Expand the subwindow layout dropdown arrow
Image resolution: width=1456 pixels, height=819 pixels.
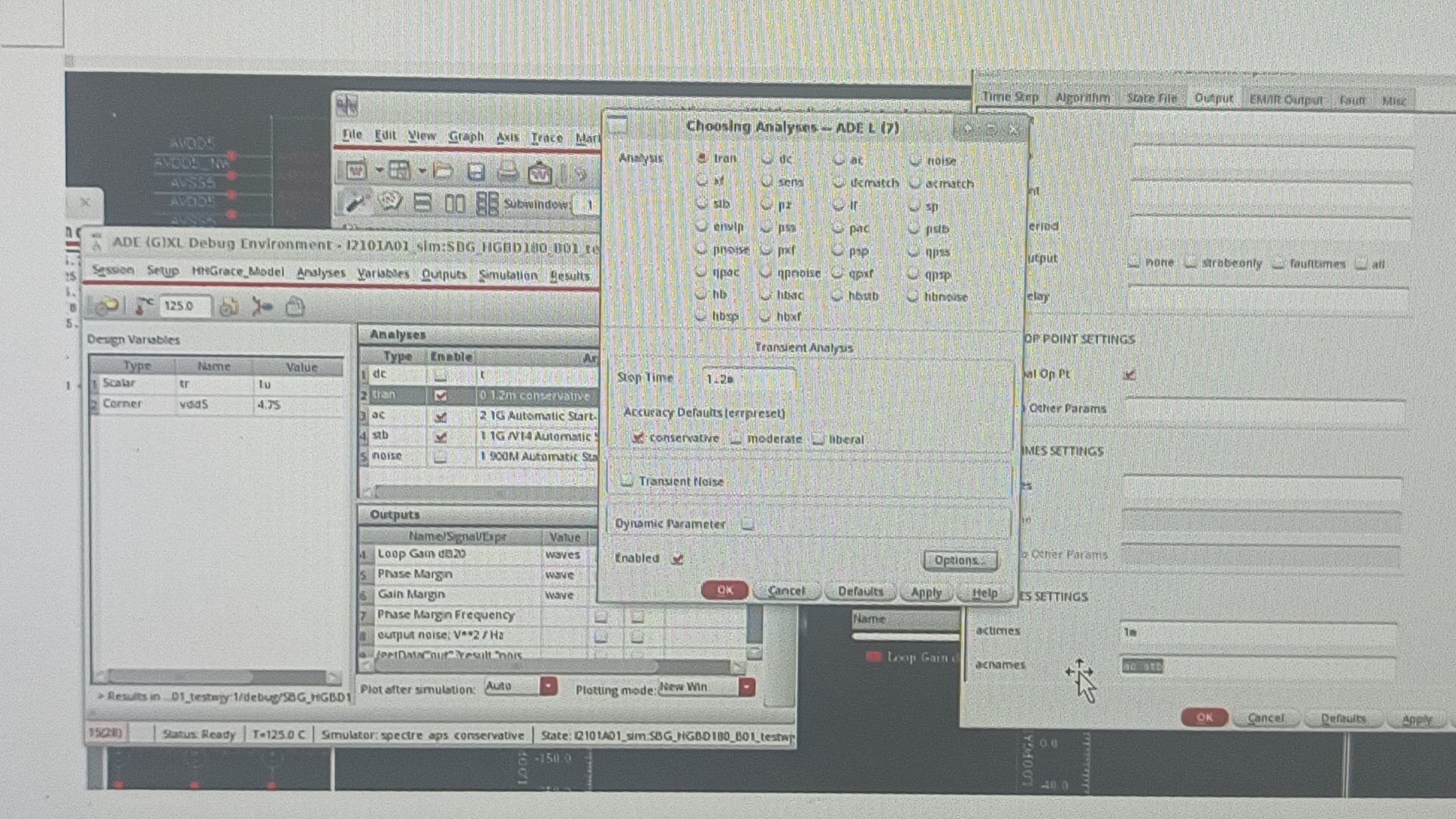[422, 171]
